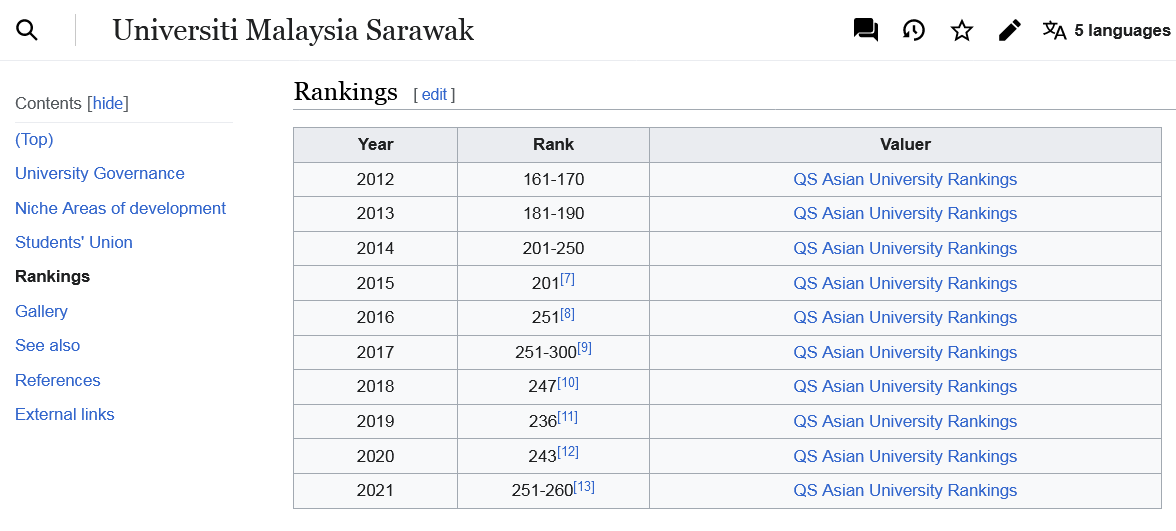Jump to the References section
This screenshot has height=531, width=1176.
click(x=58, y=380)
